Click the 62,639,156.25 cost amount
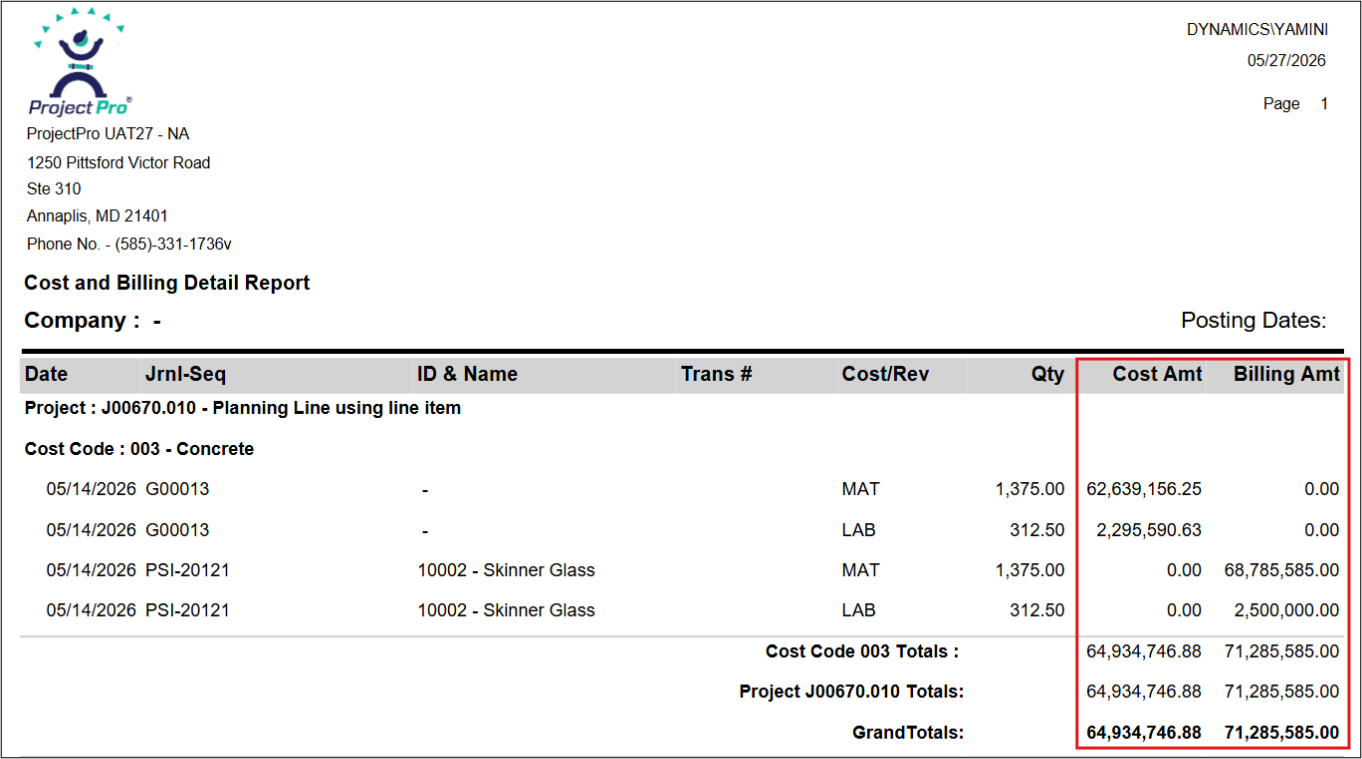This screenshot has height=759, width=1362. click(1144, 489)
